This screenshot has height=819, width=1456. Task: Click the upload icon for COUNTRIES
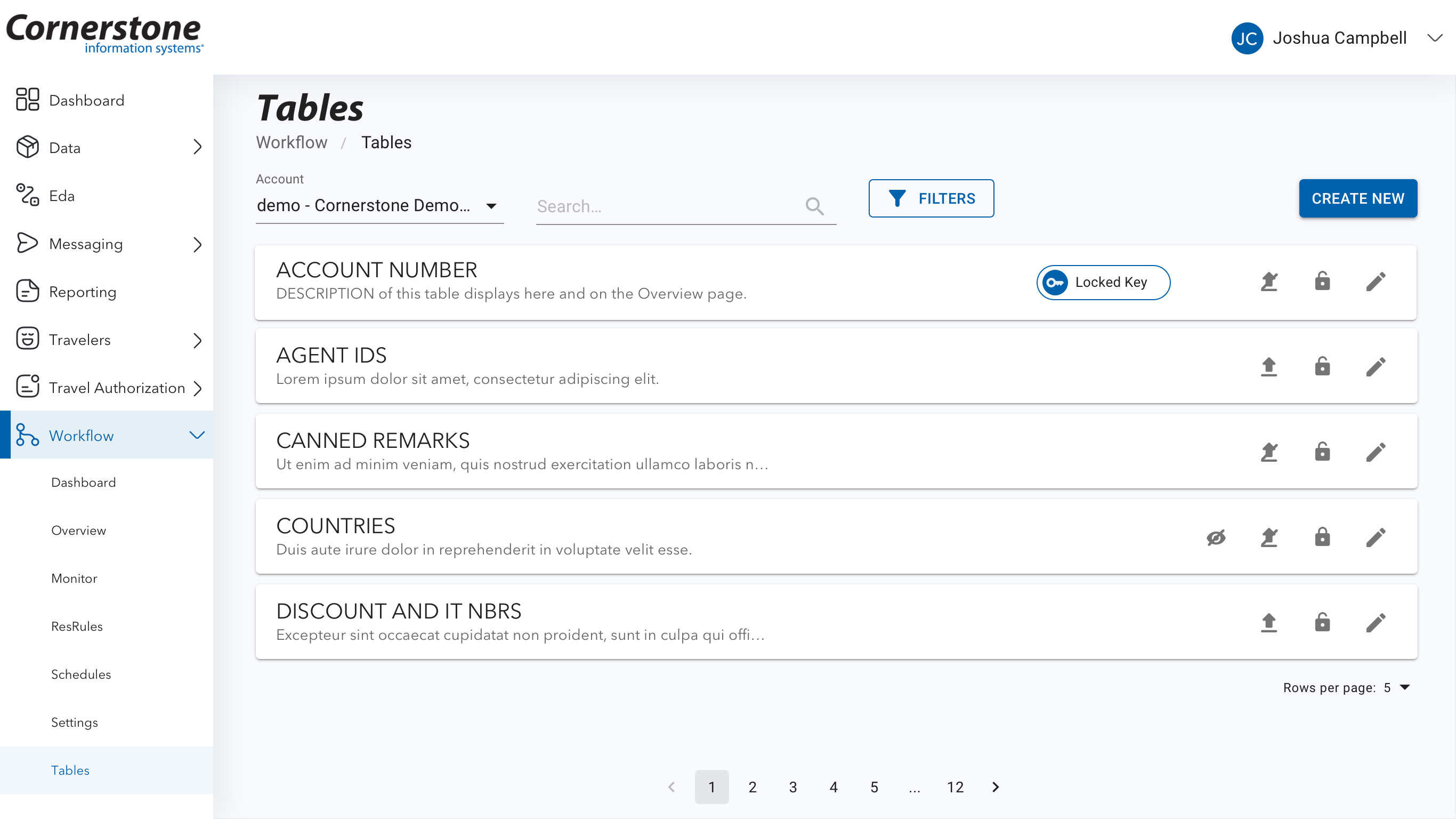tap(1269, 537)
